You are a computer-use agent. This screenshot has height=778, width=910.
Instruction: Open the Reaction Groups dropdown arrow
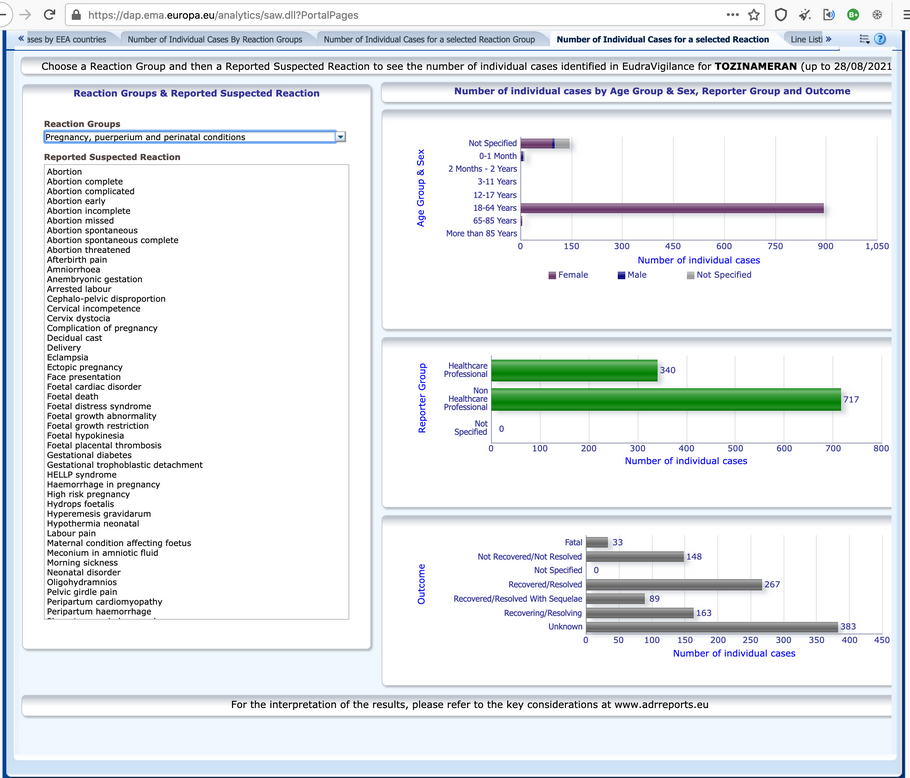coord(341,137)
